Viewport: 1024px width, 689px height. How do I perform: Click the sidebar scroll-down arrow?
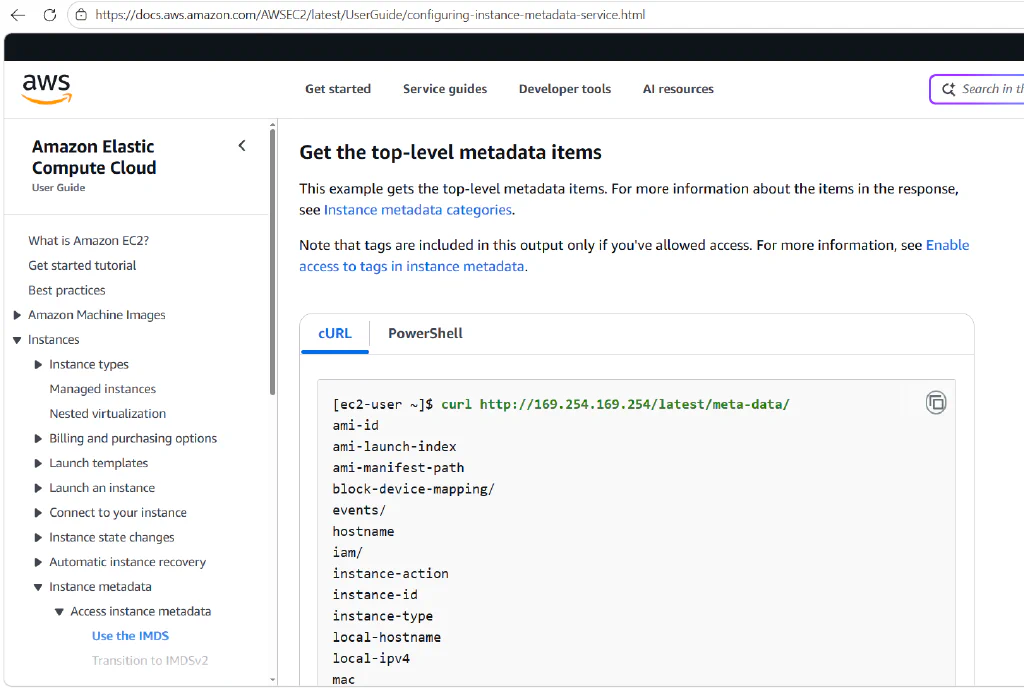[x=272, y=680]
